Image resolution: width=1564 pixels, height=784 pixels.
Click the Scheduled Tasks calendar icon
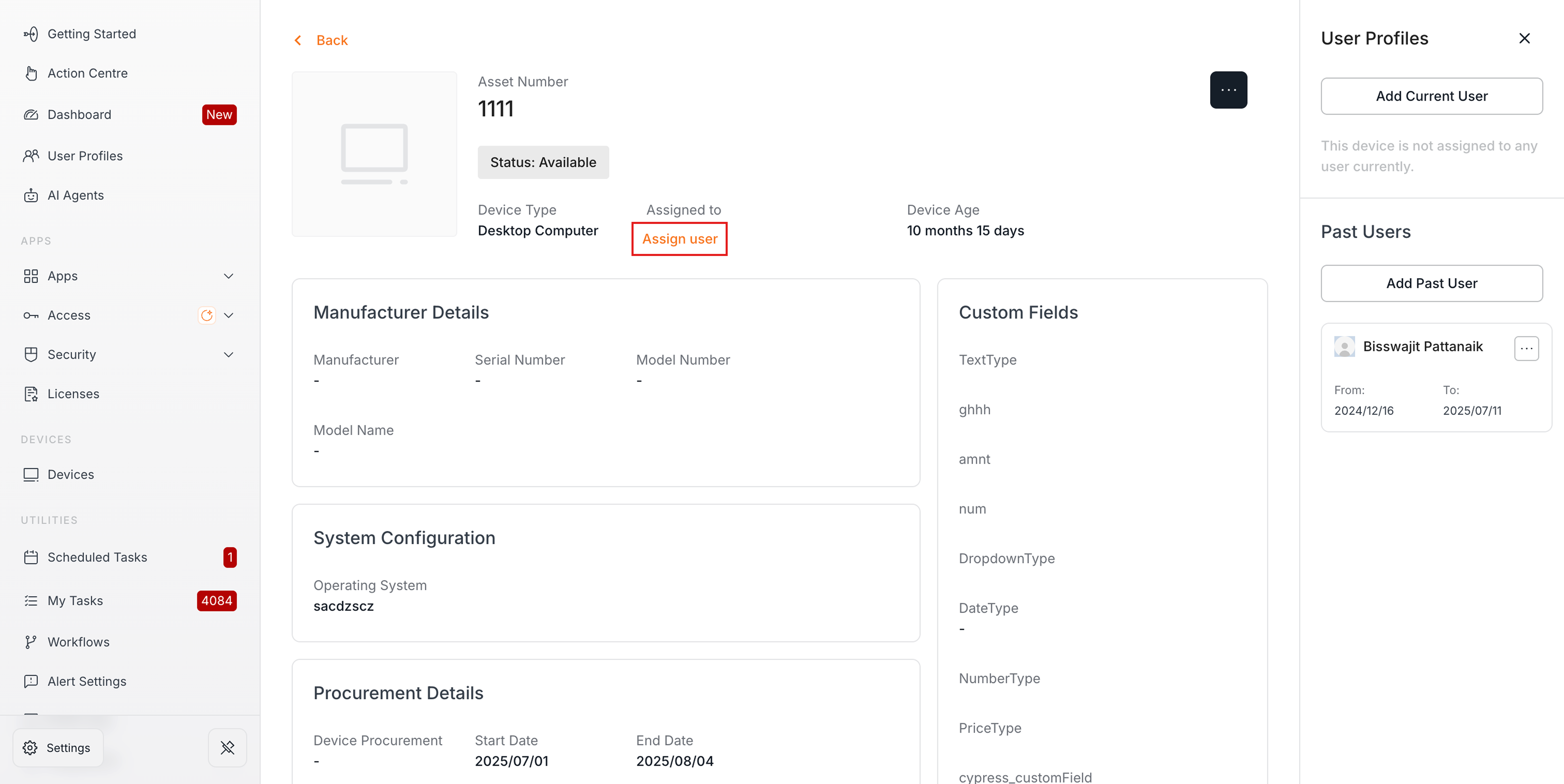(31, 557)
